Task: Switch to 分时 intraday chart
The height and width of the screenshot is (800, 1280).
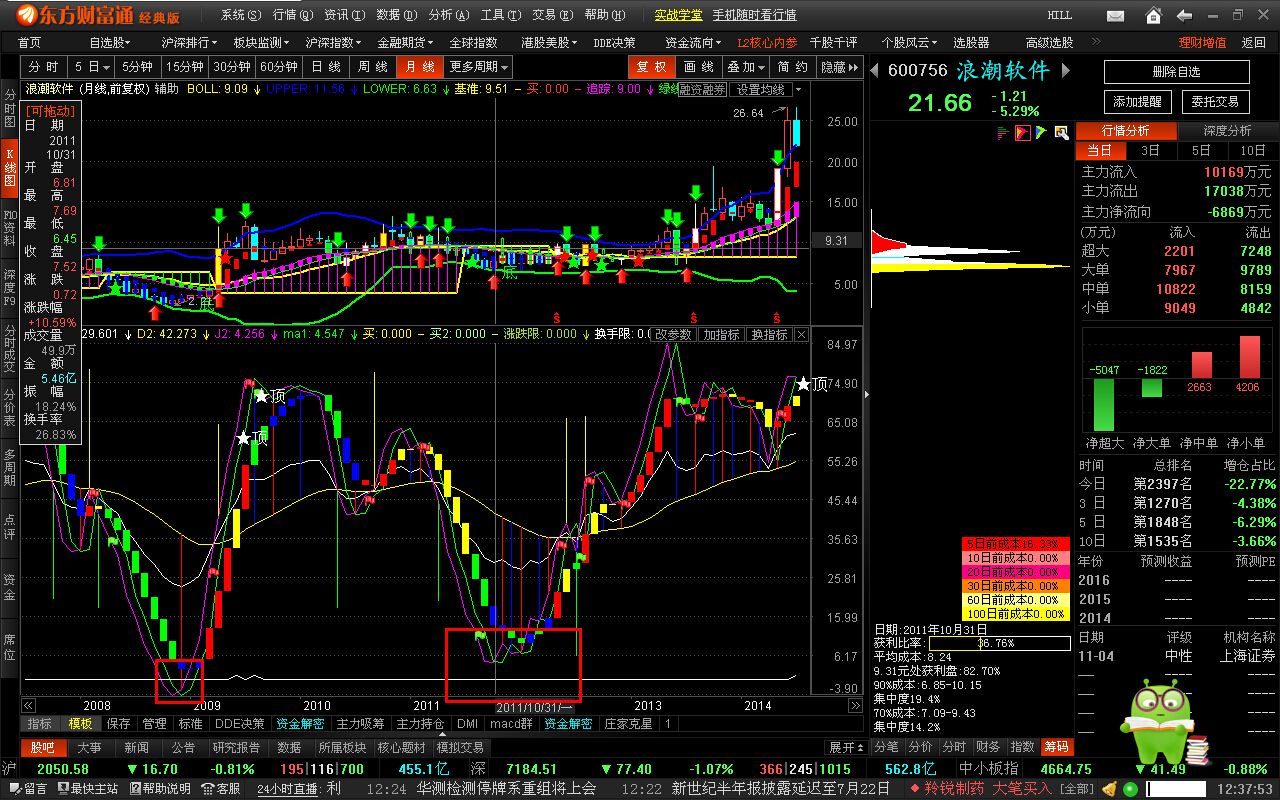Action: [x=43, y=67]
